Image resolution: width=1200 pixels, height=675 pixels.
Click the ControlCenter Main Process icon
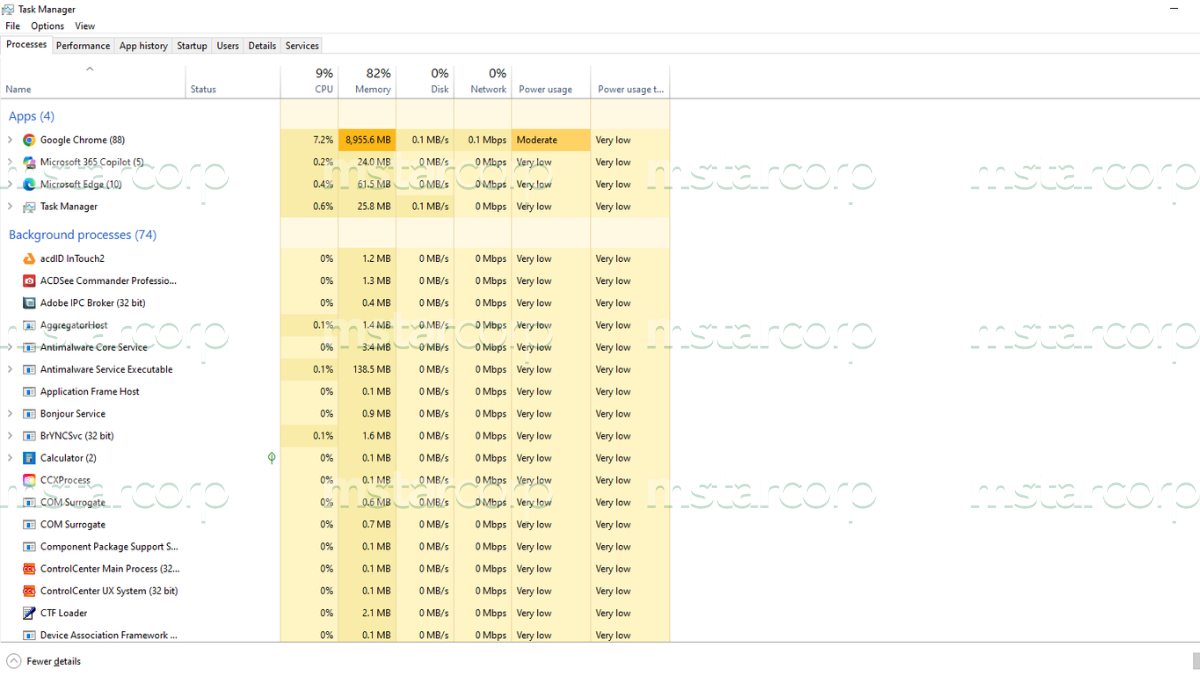29,569
